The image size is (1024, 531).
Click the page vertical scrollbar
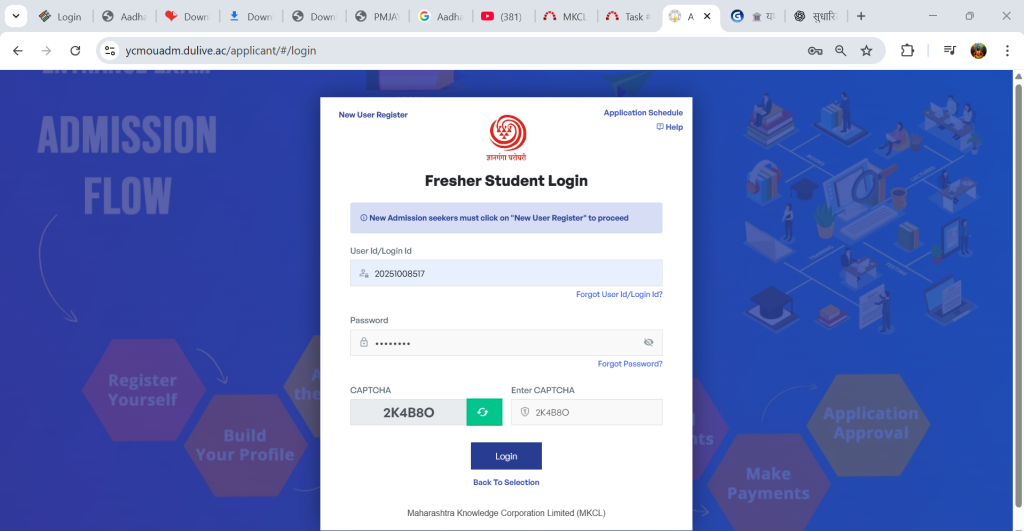point(1018,294)
